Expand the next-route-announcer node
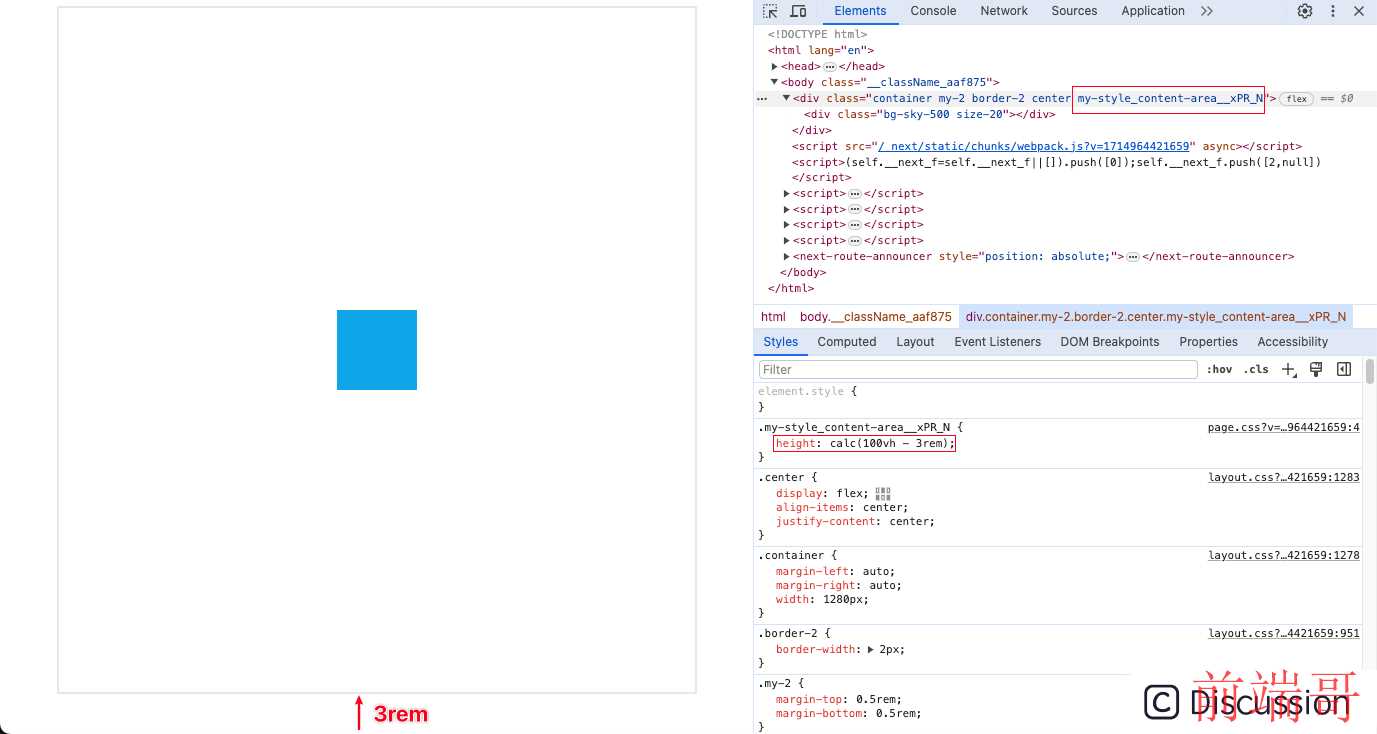Image resolution: width=1377 pixels, height=734 pixels. 787,257
